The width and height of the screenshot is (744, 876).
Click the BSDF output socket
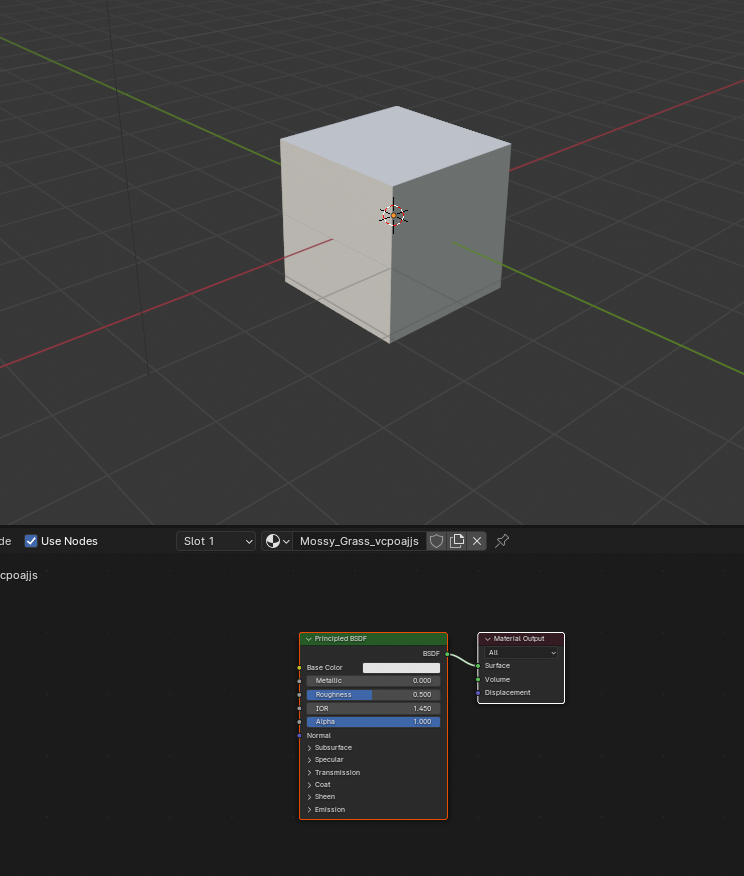(447, 653)
